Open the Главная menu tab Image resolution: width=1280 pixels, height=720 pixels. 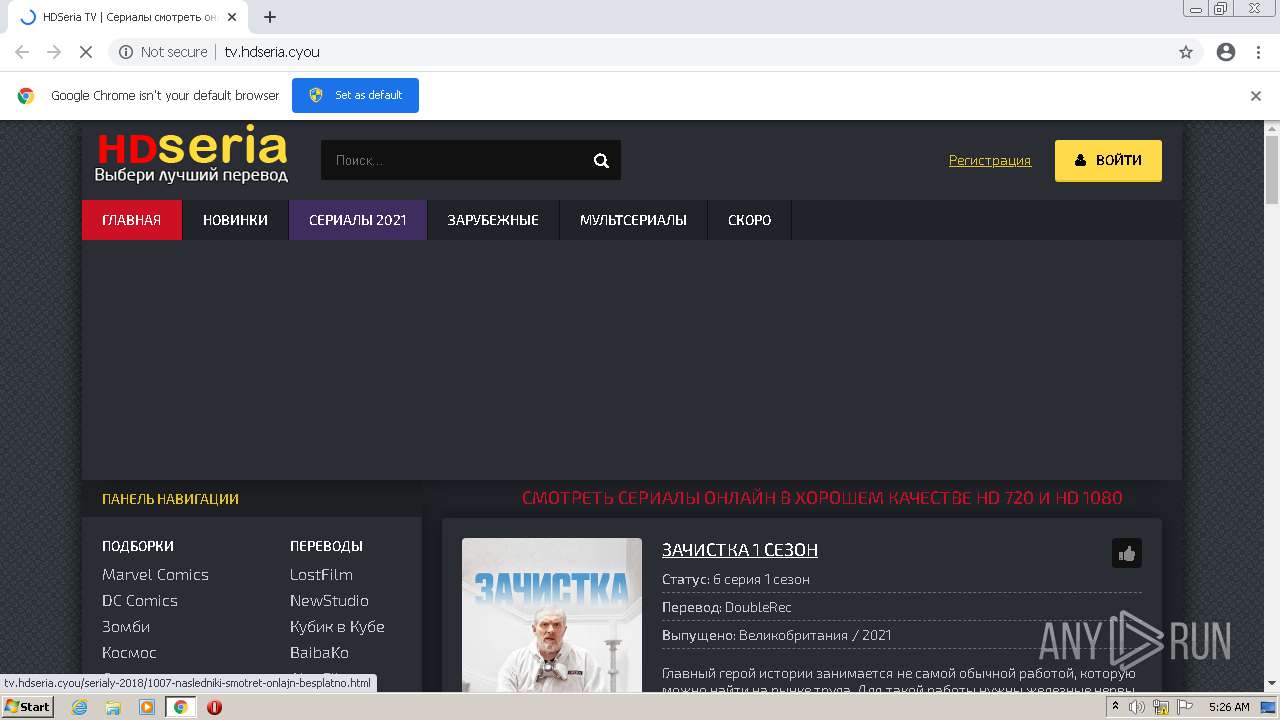(132, 220)
